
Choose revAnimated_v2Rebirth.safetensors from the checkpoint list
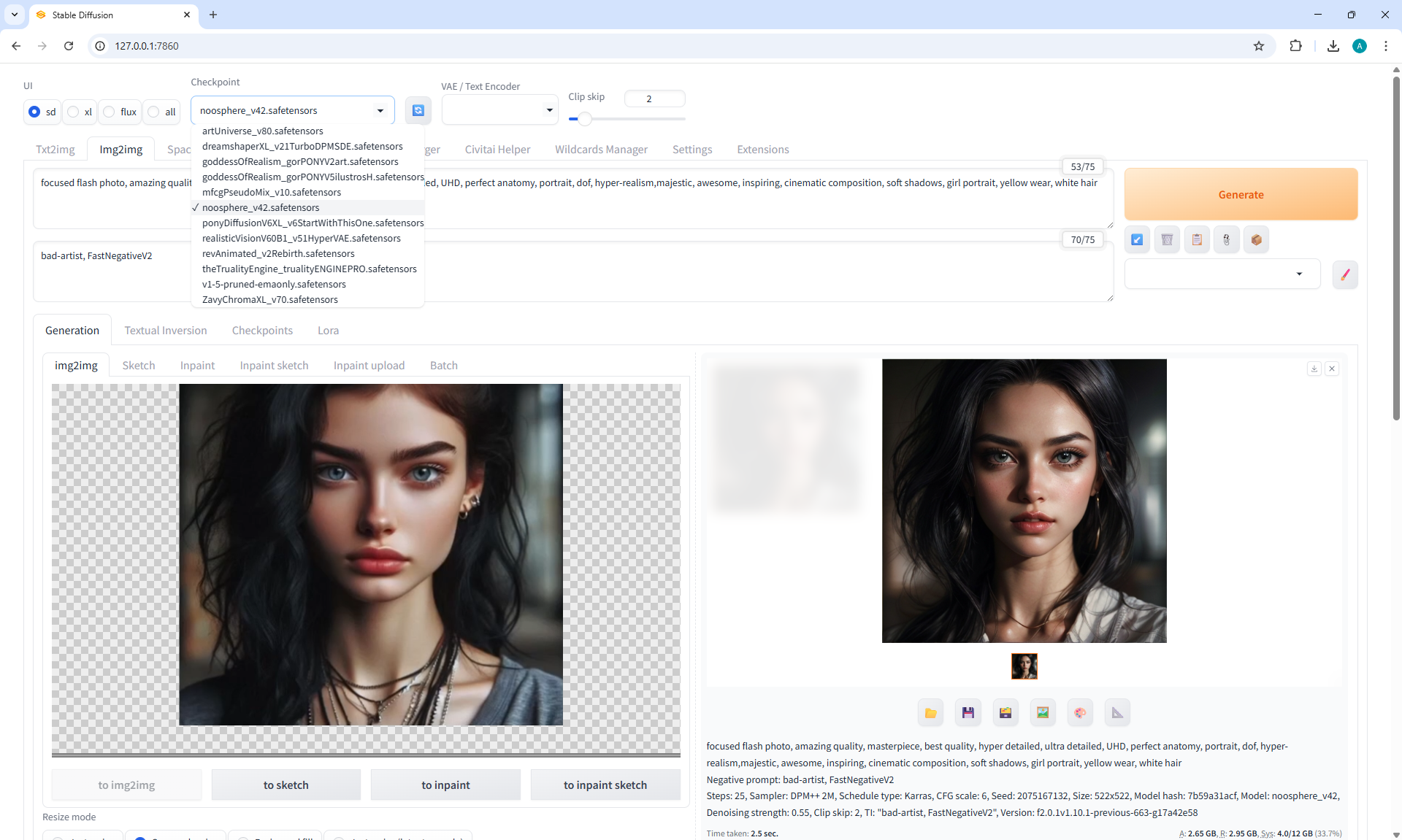(x=278, y=253)
